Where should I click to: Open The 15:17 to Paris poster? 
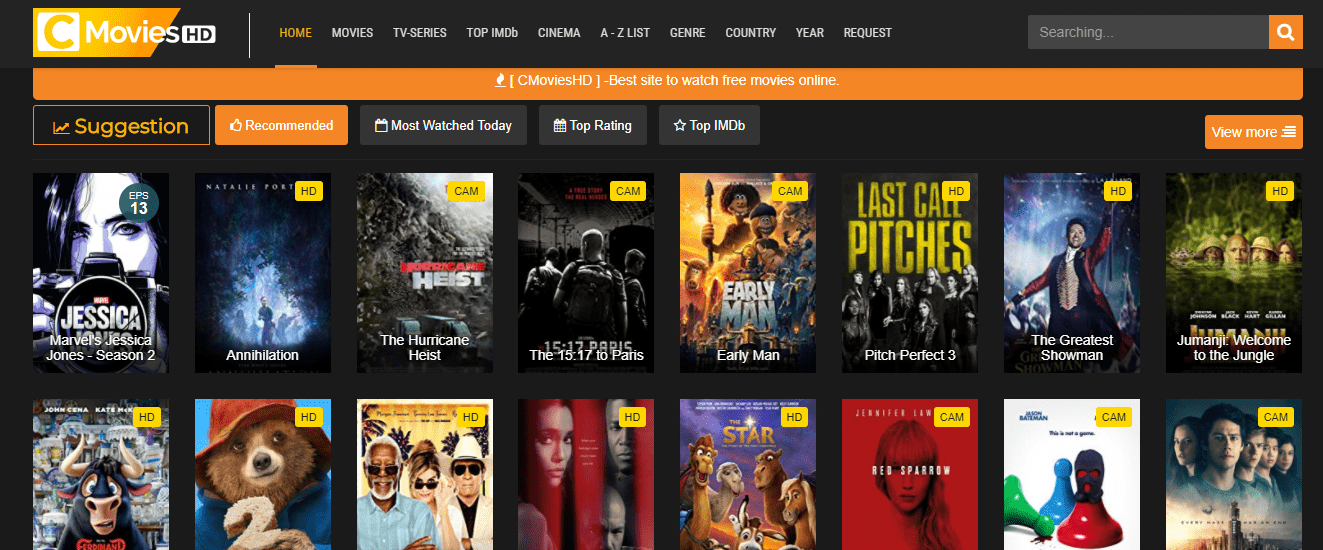coord(586,273)
